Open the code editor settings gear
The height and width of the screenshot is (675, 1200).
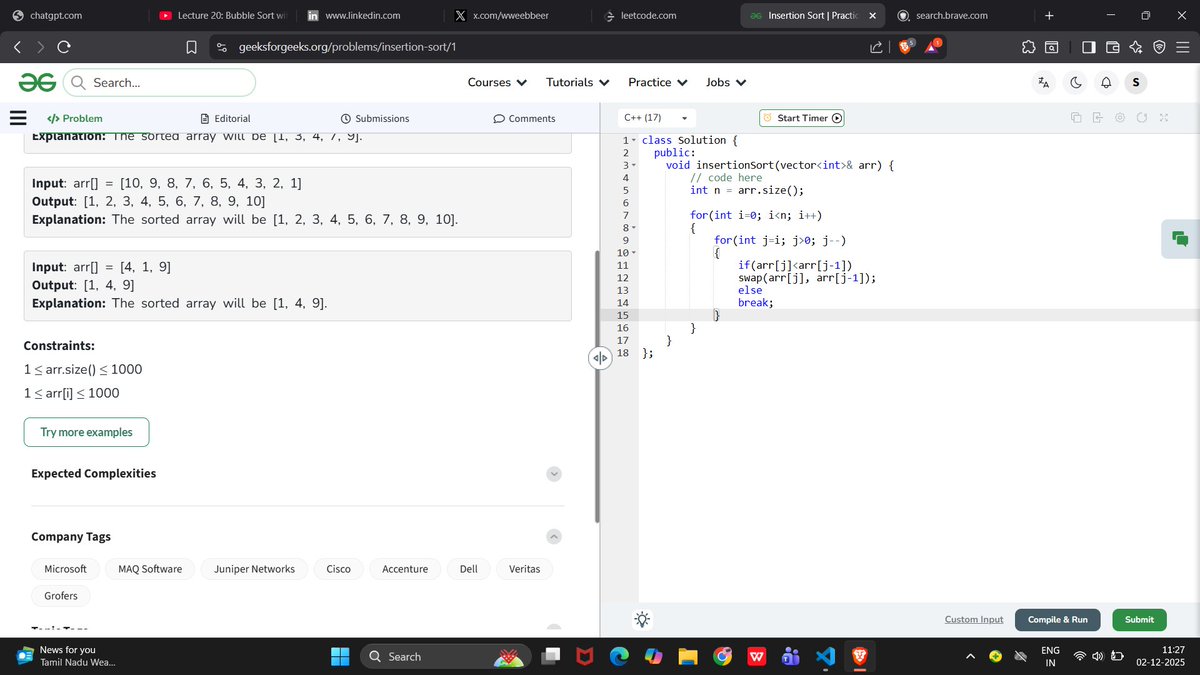[x=1122, y=117]
